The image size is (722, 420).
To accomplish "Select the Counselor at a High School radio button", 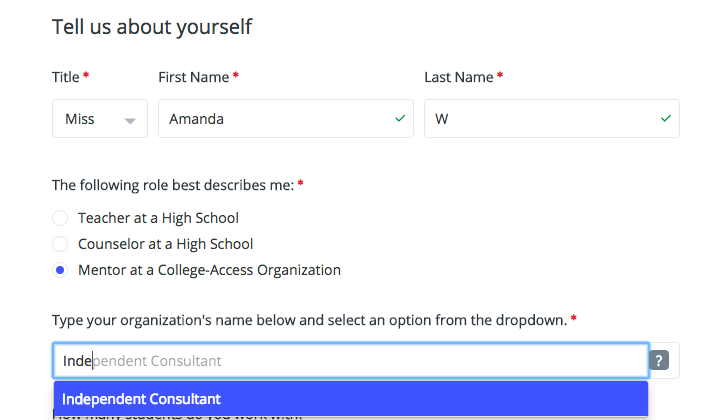I will tap(60, 244).
